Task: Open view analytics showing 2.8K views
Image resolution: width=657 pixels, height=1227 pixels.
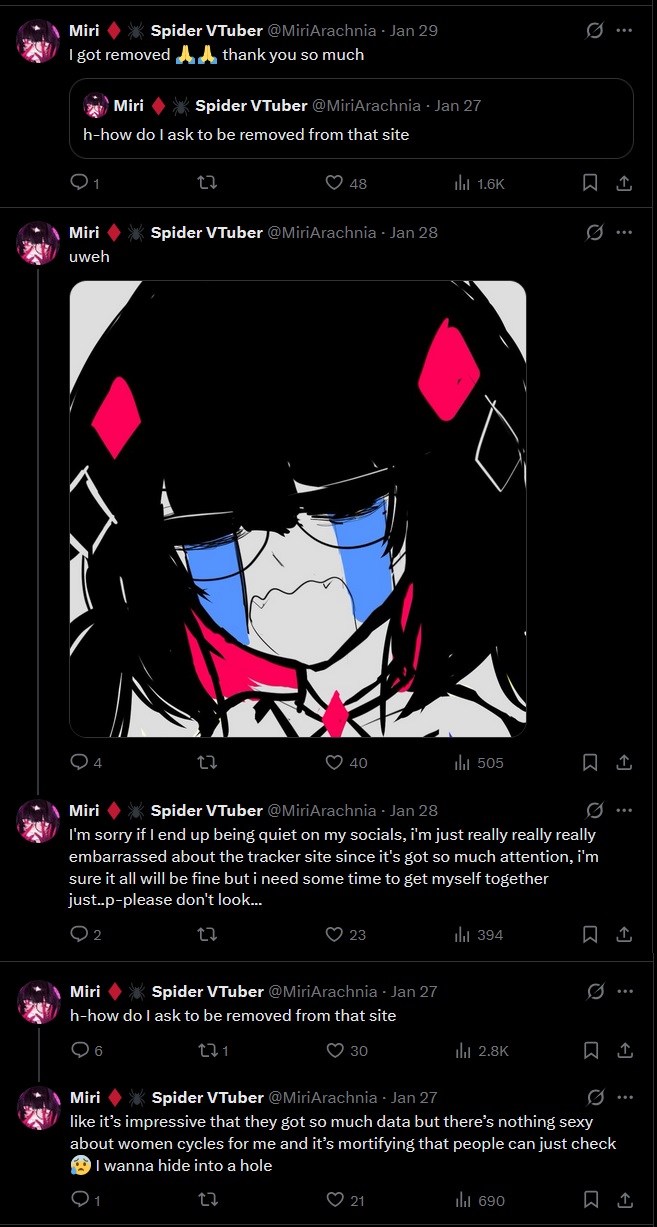Action: pos(482,1050)
